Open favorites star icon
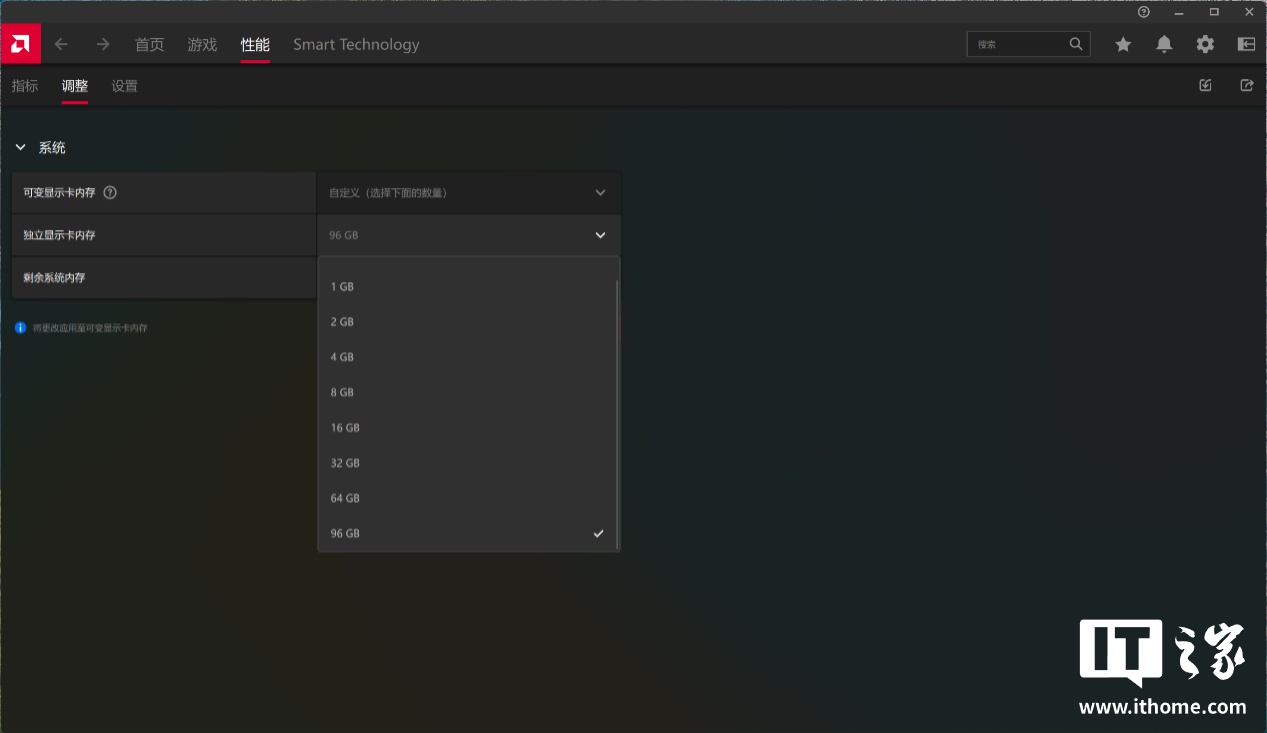The width and height of the screenshot is (1267, 733). [x=1123, y=44]
